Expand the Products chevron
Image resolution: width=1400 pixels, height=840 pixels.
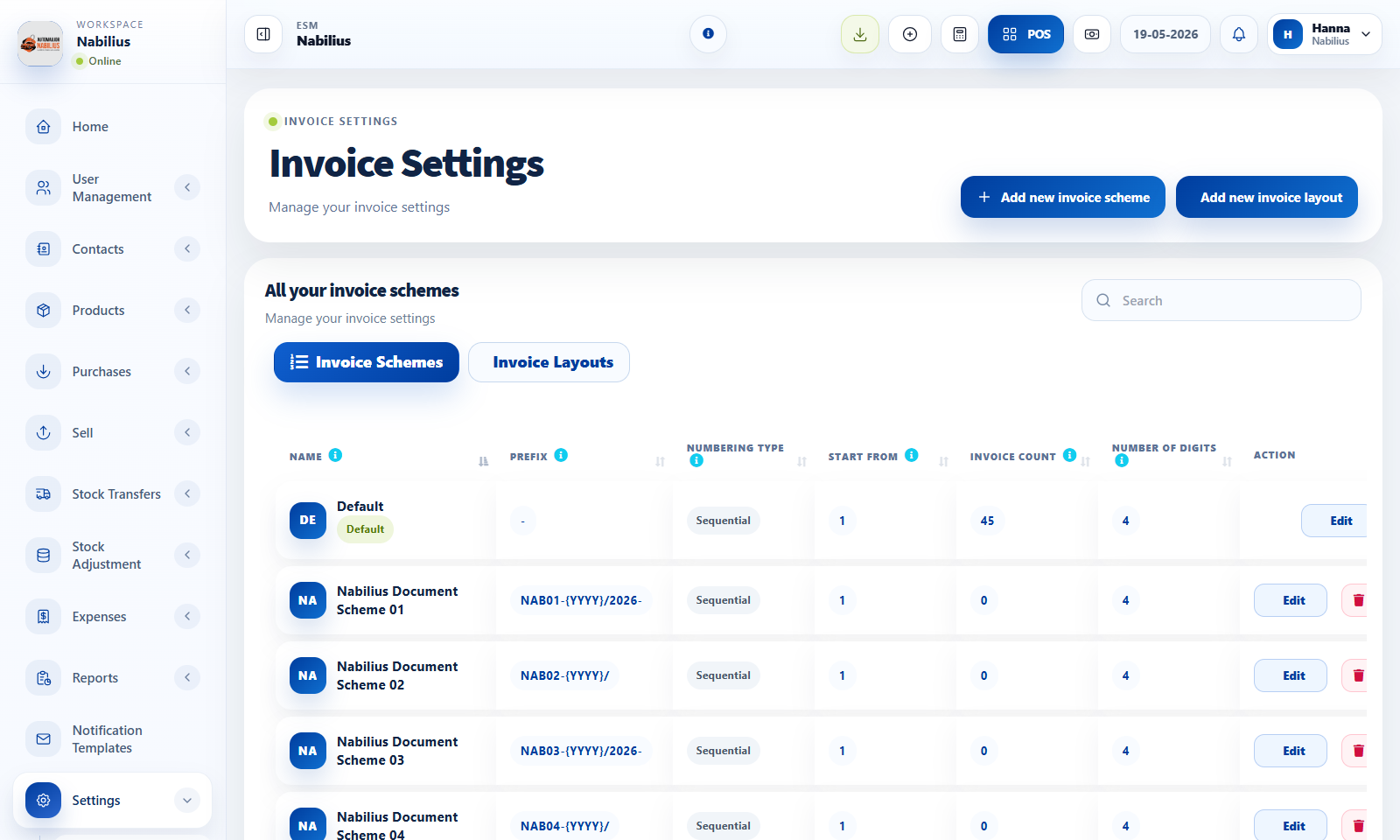click(x=187, y=310)
